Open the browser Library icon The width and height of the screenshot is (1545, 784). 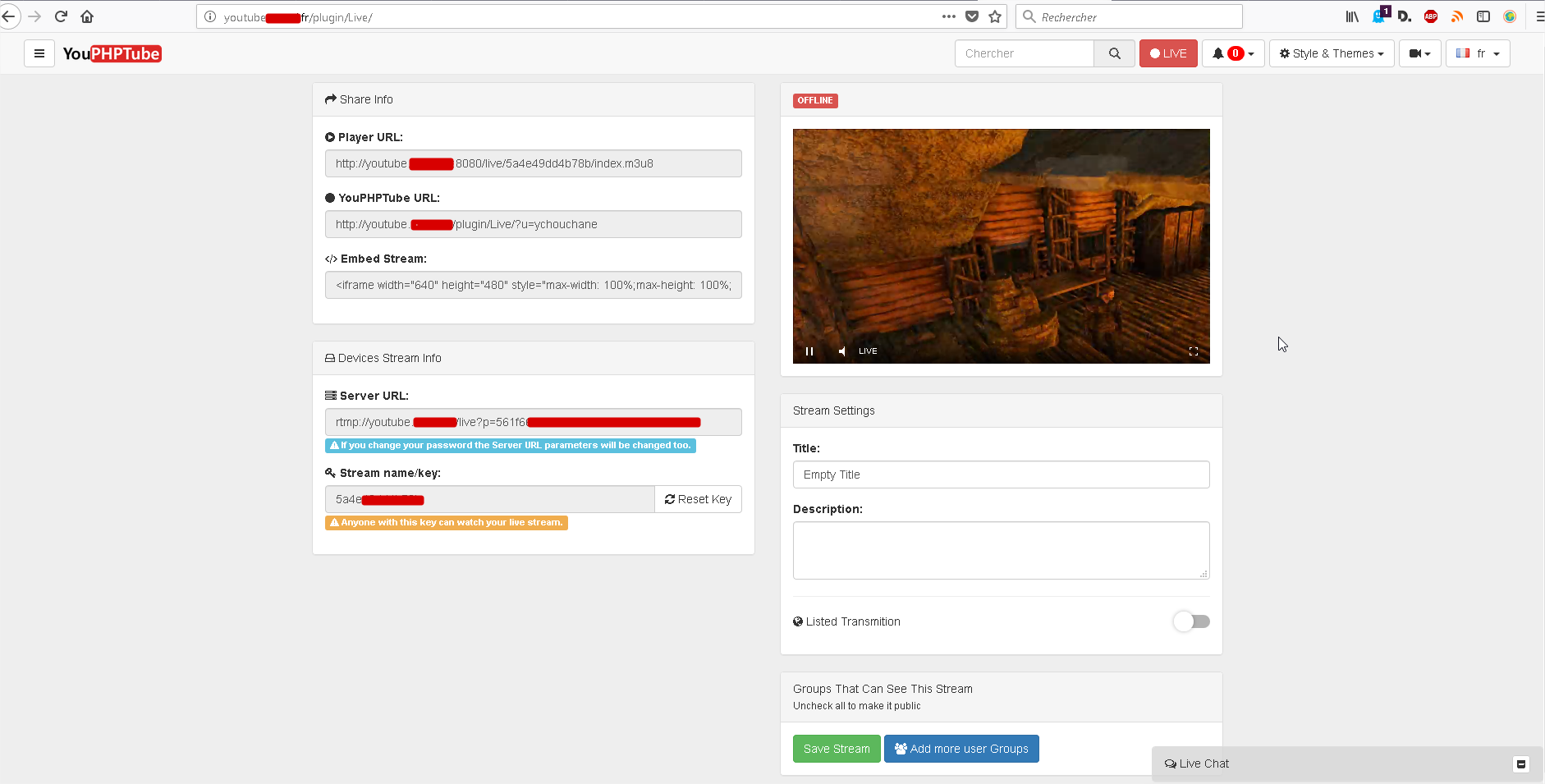tap(1352, 16)
